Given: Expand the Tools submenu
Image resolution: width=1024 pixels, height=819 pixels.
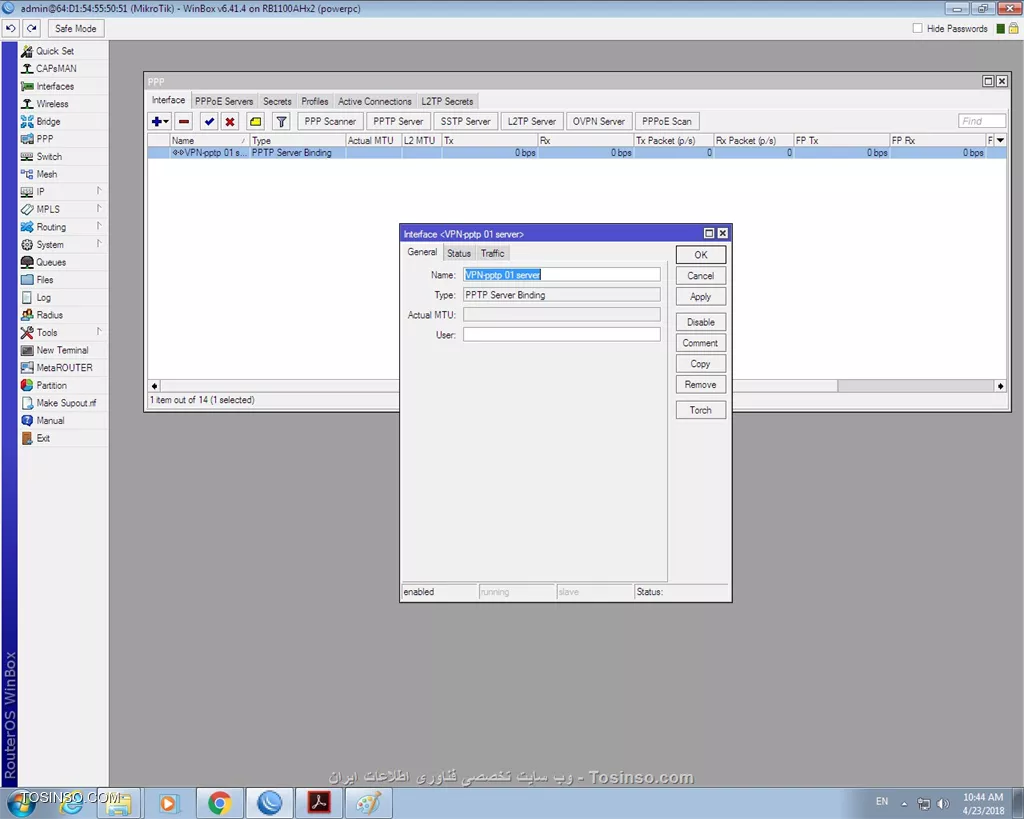Looking at the screenshot, I should [63, 332].
